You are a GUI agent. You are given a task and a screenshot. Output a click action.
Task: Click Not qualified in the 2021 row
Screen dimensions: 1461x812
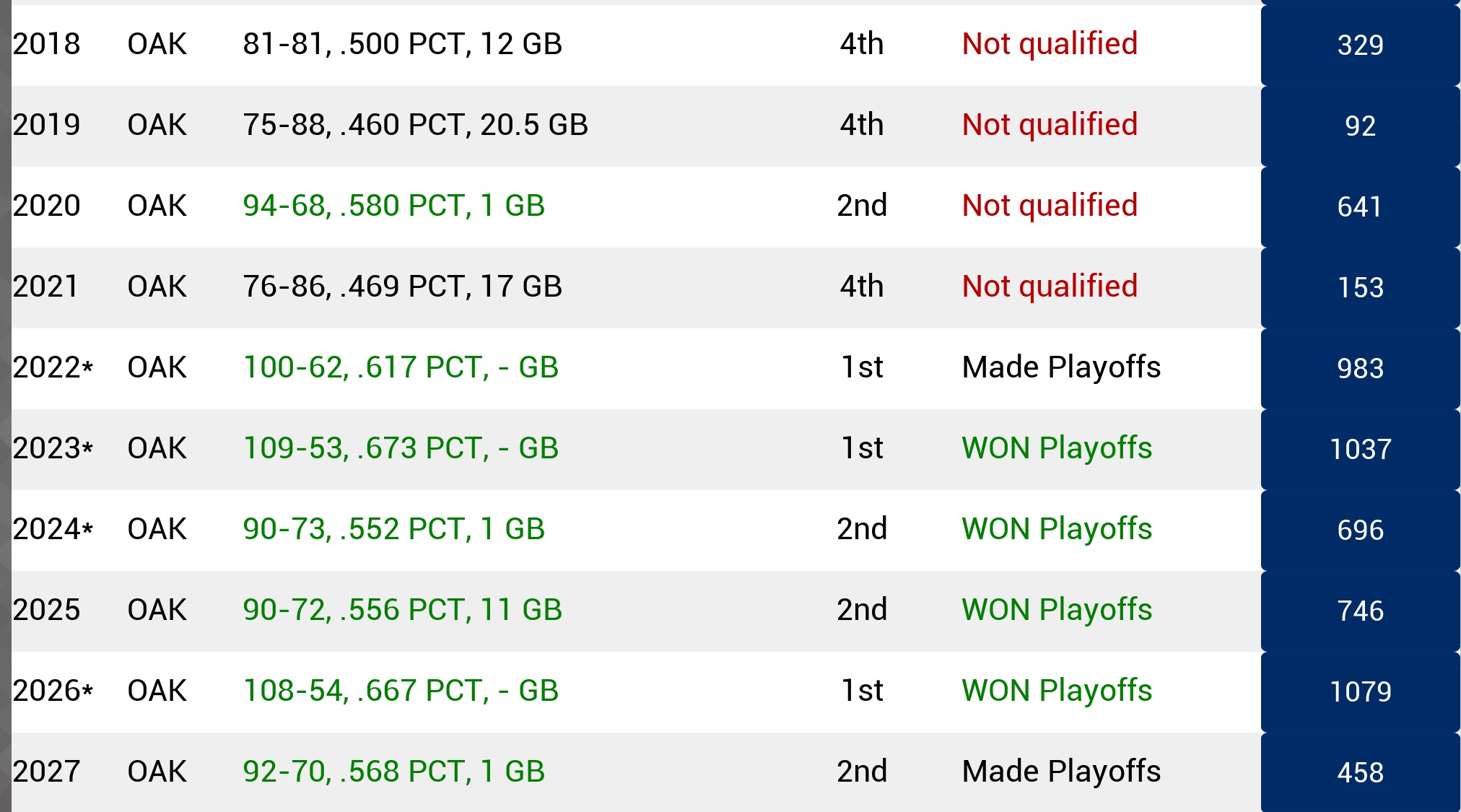point(1050,287)
